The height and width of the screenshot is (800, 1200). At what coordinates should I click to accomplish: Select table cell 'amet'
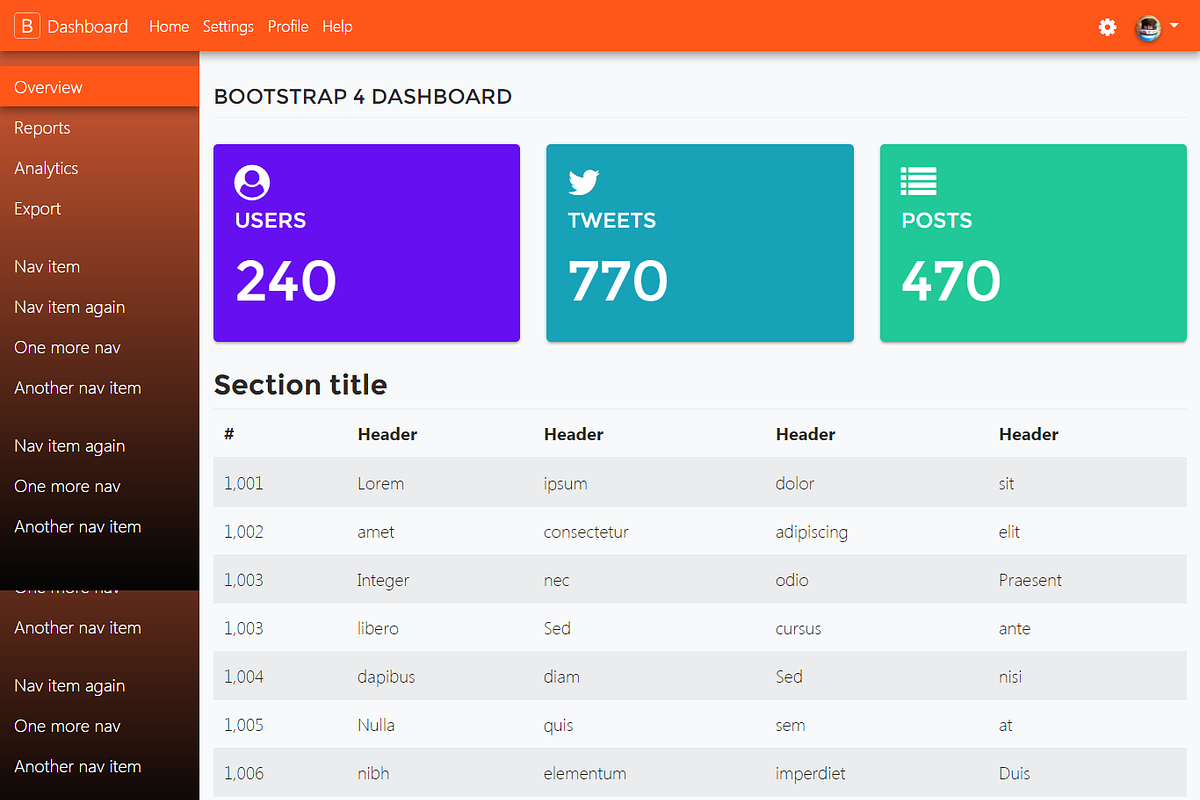(x=376, y=532)
